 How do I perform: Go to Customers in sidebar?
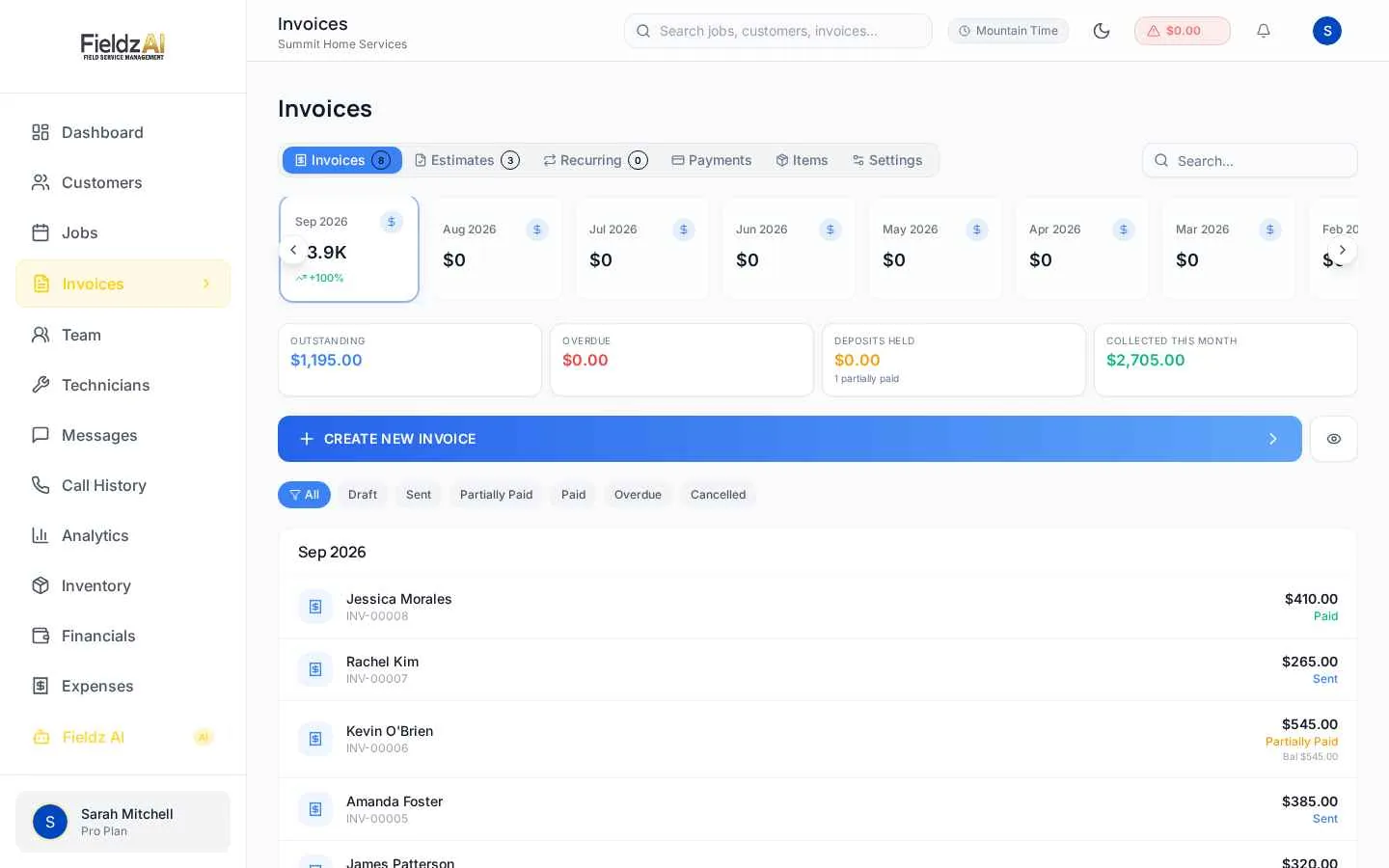(x=123, y=182)
